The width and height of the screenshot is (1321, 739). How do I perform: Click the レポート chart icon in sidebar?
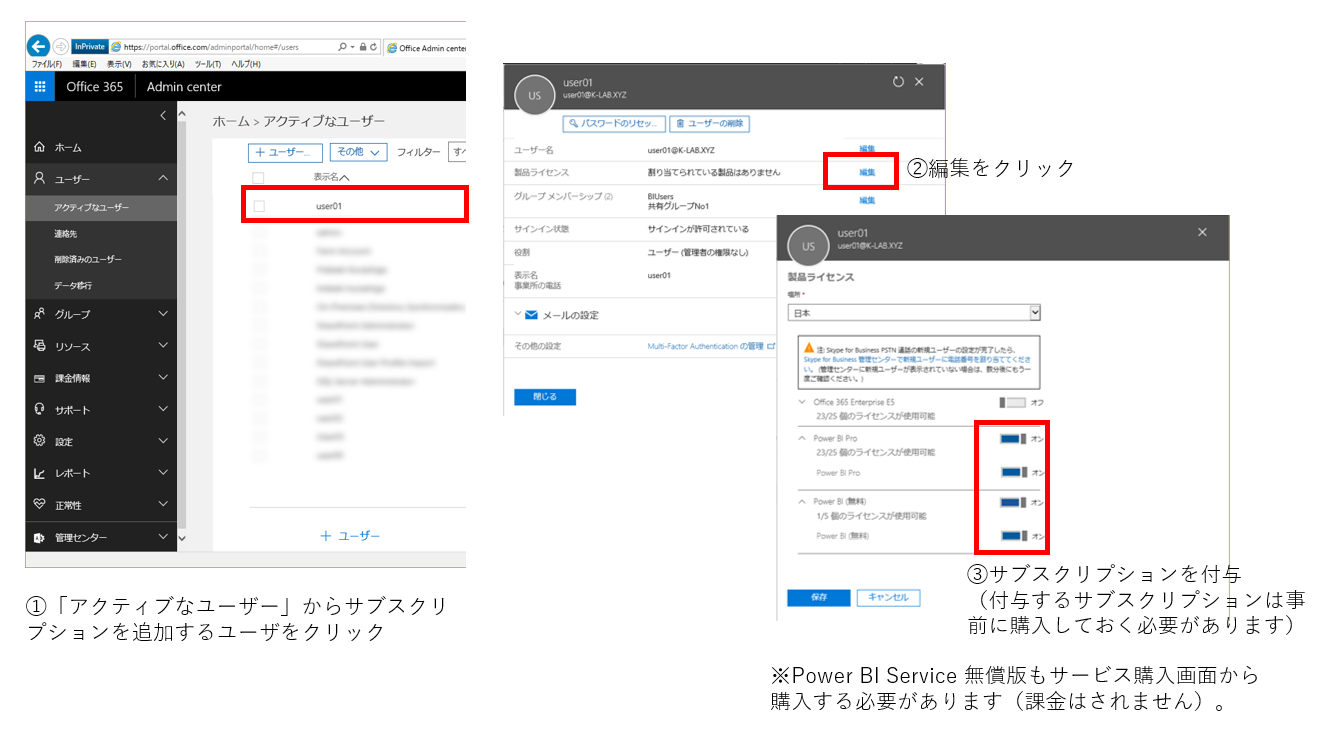(x=39, y=473)
